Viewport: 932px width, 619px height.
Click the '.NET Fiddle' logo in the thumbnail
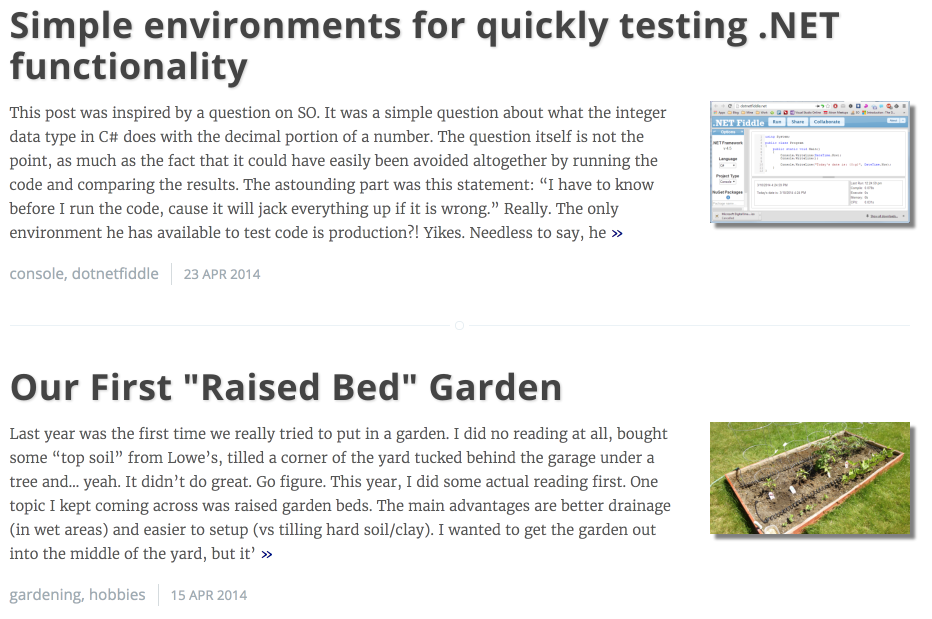pyautogui.click(x=739, y=122)
